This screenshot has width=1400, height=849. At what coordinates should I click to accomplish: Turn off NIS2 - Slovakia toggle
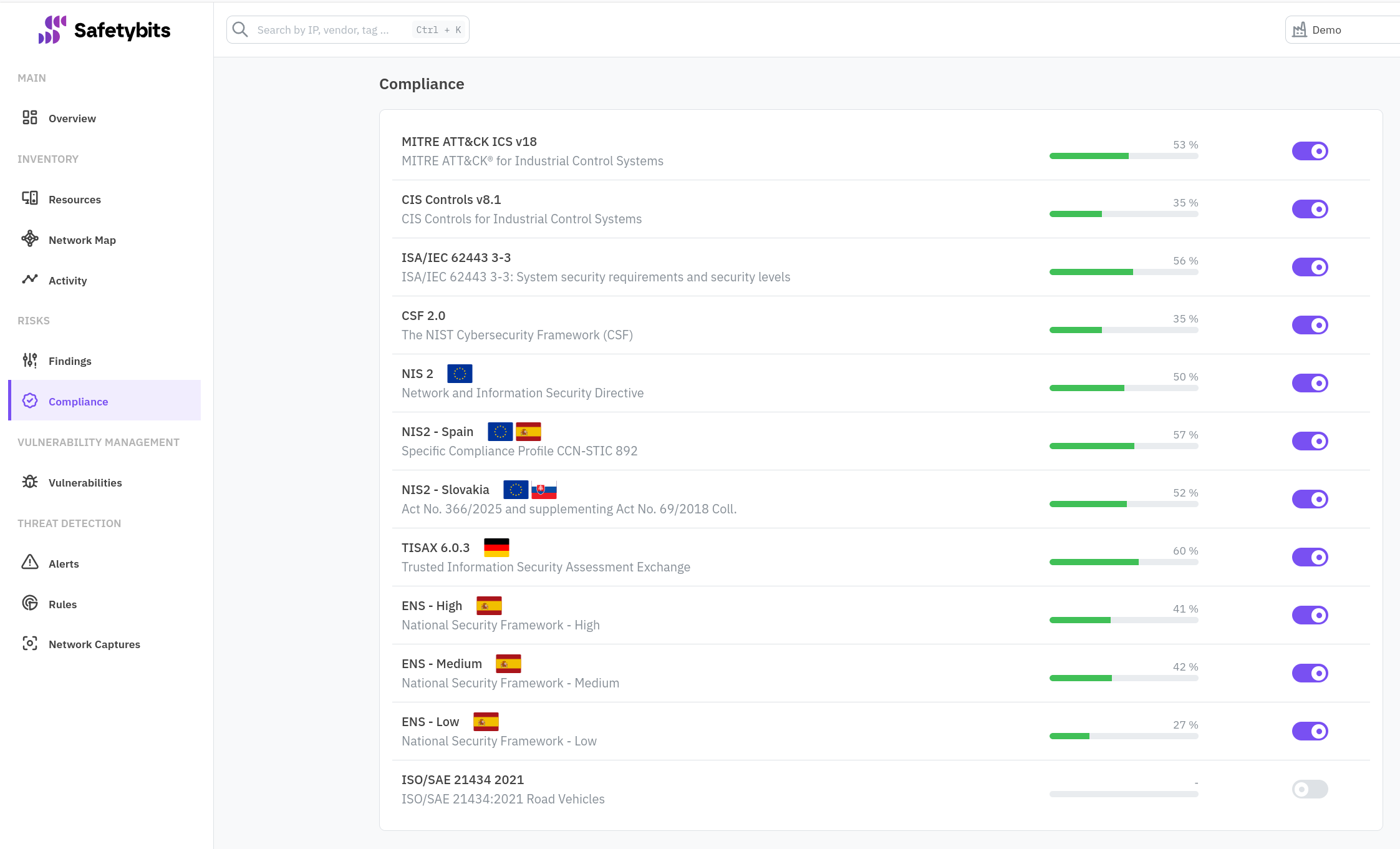click(x=1310, y=499)
